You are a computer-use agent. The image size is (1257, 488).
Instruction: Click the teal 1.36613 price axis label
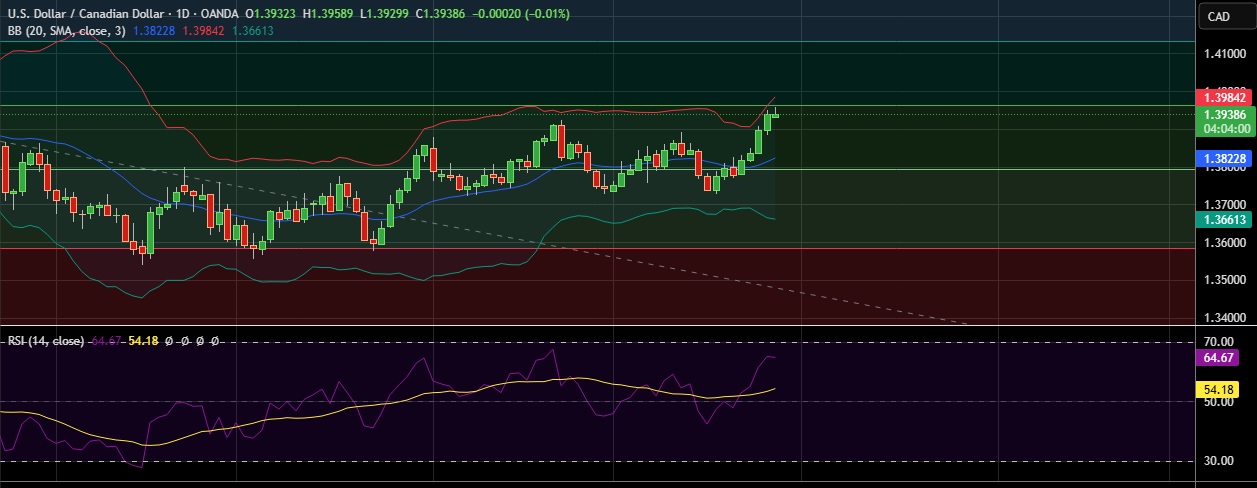pyautogui.click(x=1223, y=218)
